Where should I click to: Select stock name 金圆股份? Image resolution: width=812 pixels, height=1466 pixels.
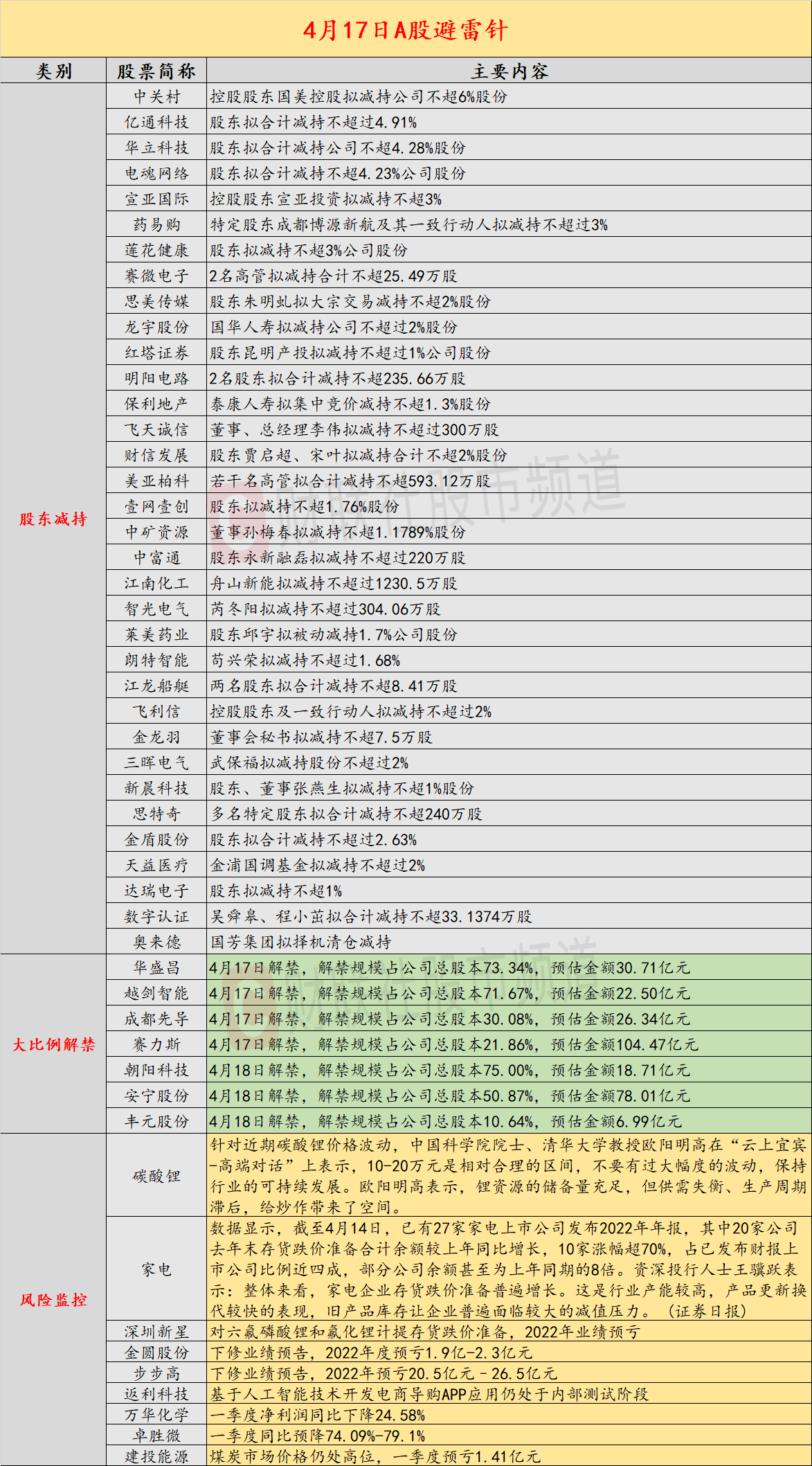coord(156,1353)
